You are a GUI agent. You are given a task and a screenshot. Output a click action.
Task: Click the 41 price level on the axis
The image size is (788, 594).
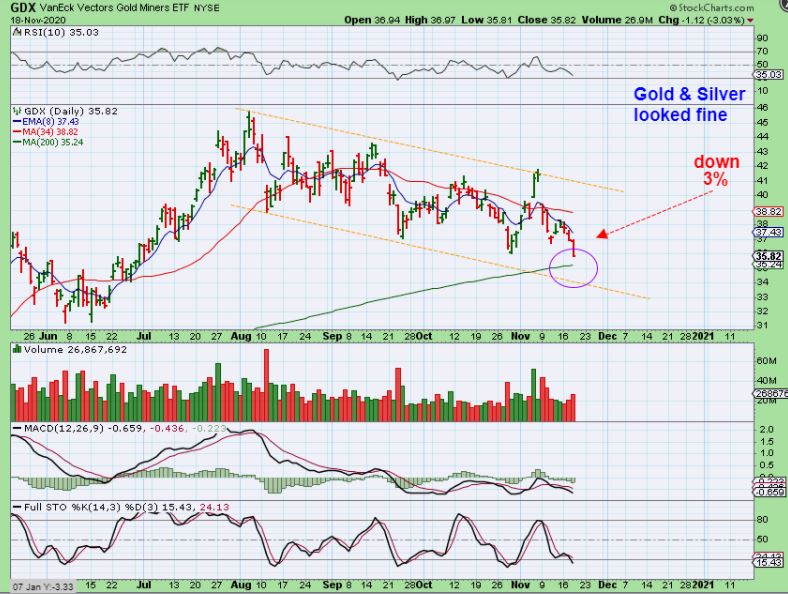pyautogui.click(x=762, y=180)
